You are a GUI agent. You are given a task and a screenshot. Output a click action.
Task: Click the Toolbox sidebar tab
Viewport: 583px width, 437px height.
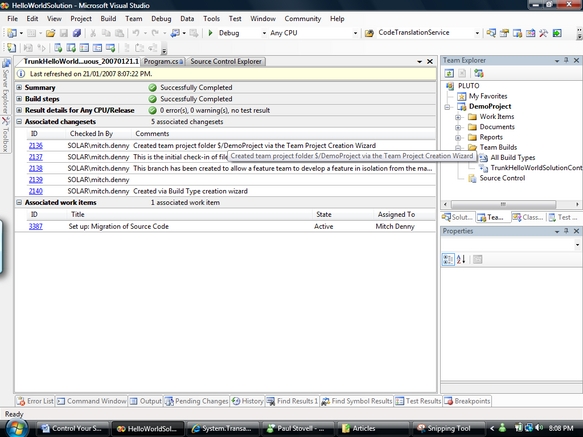6,134
